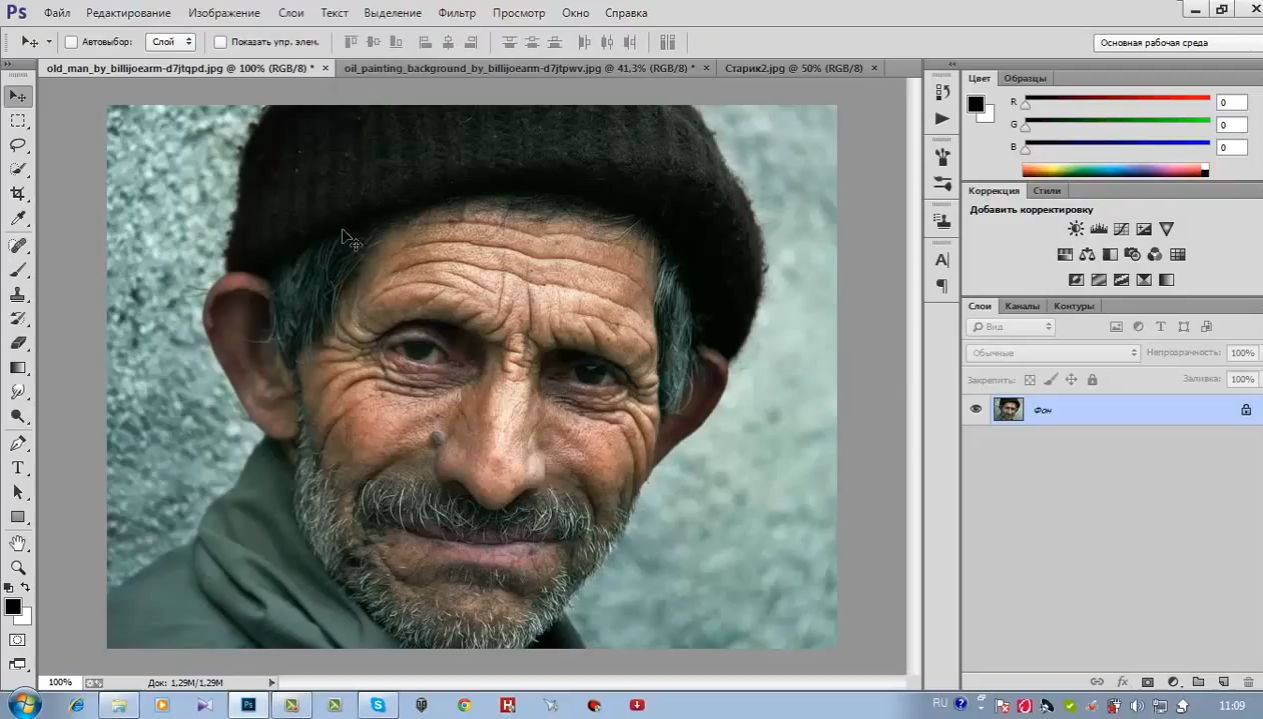Screen dimensions: 1263x719
Task: Hide the Фон layer using eye icon
Action: 976,409
